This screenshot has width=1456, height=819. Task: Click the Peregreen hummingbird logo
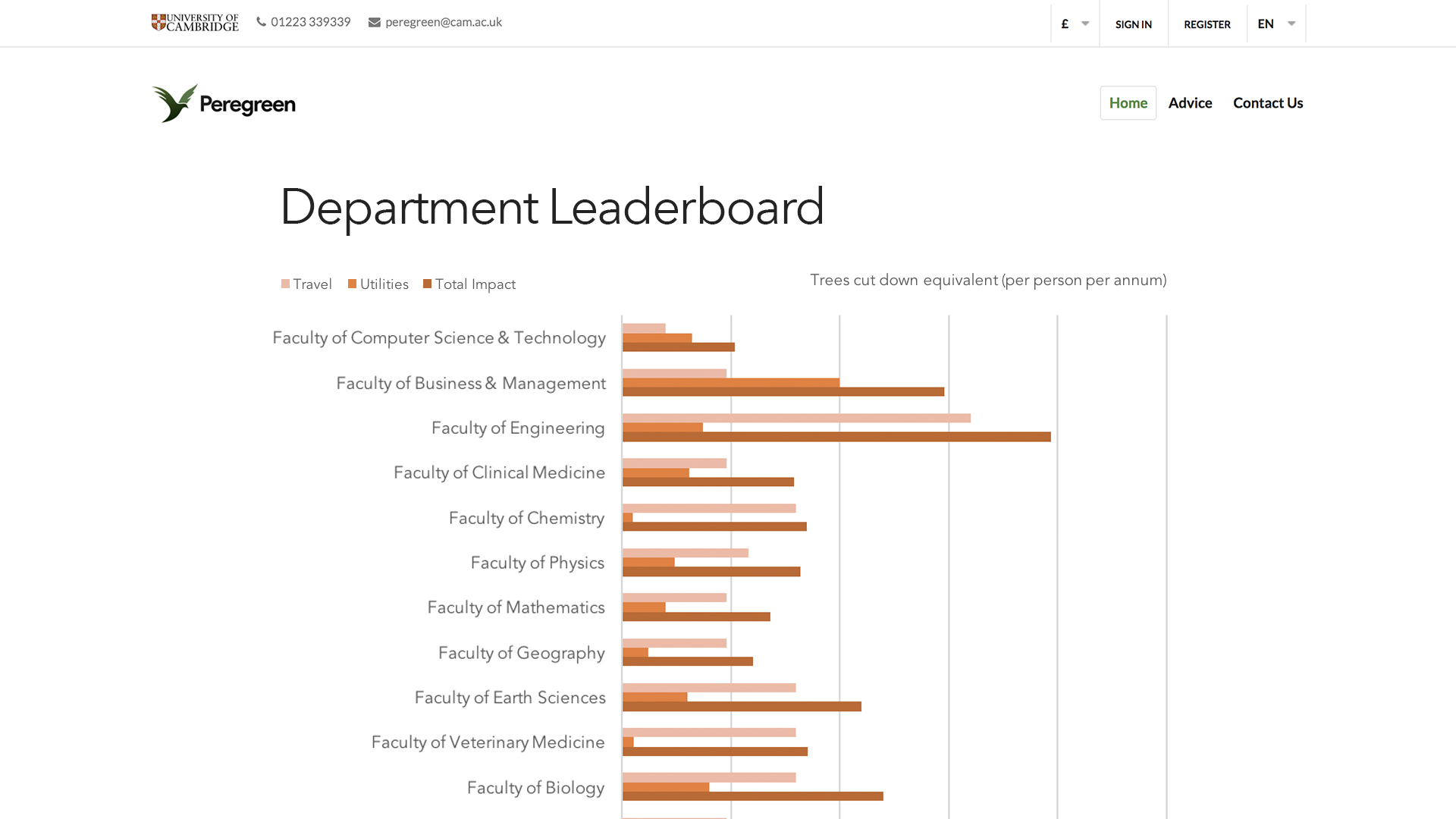click(174, 103)
